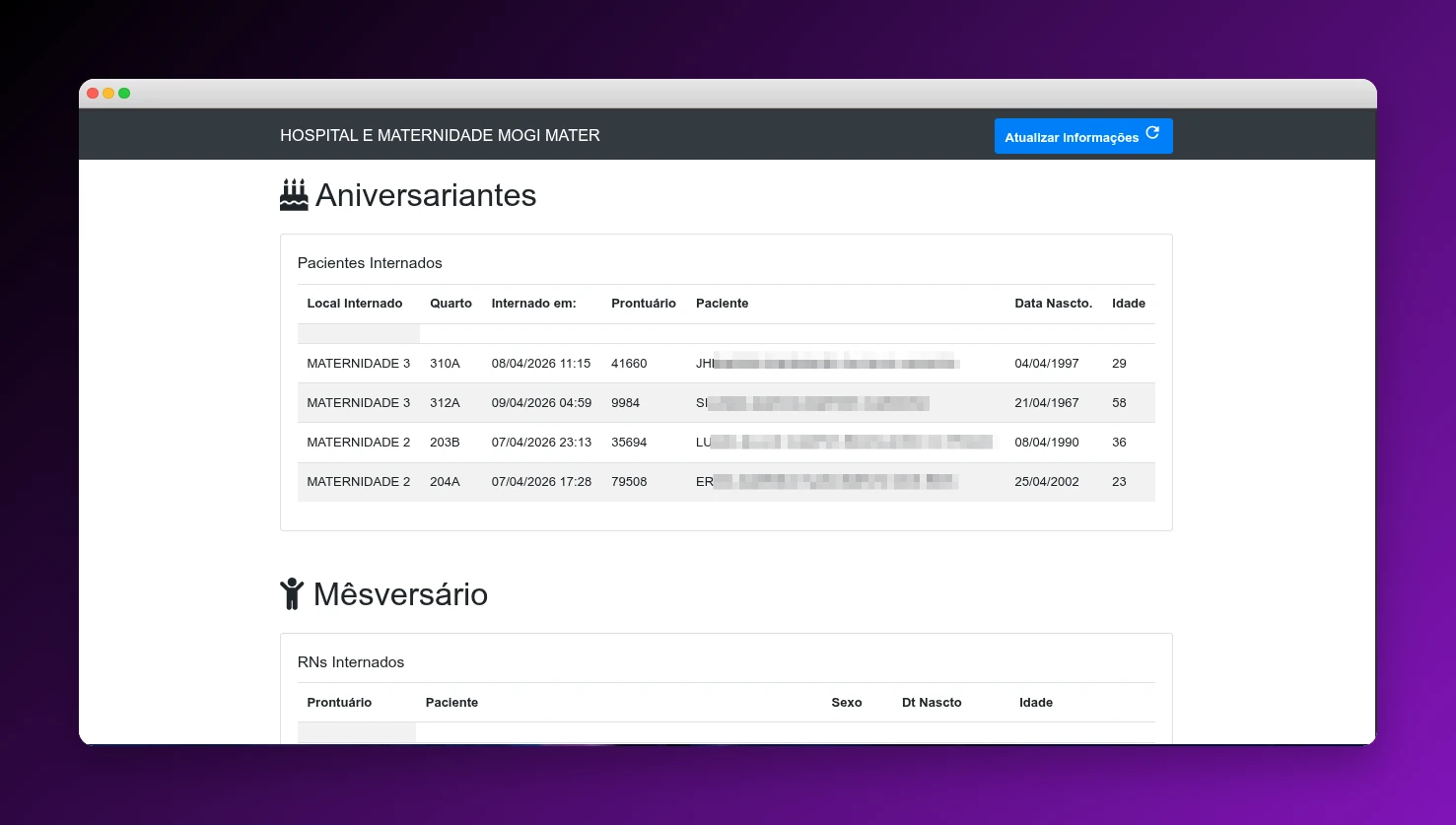The width and height of the screenshot is (1456, 825).
Task: Click the refresh arrow icon in Atualizar button
Action: (x=1152, y=134)
